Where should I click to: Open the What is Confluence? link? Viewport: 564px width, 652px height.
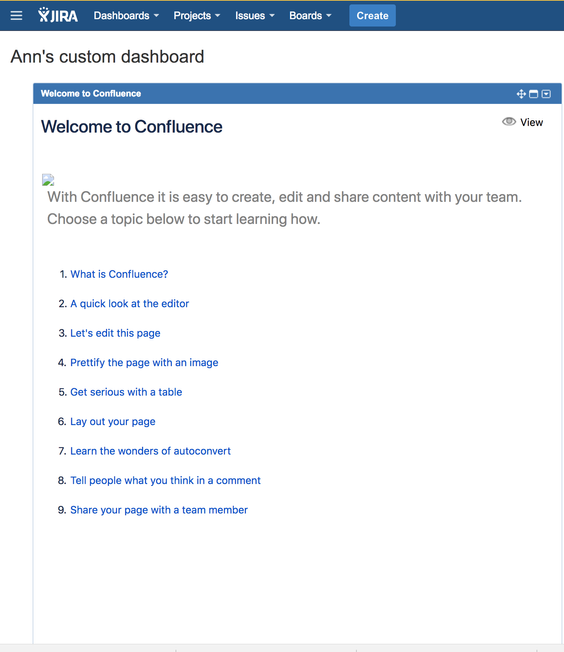[119, 274]
